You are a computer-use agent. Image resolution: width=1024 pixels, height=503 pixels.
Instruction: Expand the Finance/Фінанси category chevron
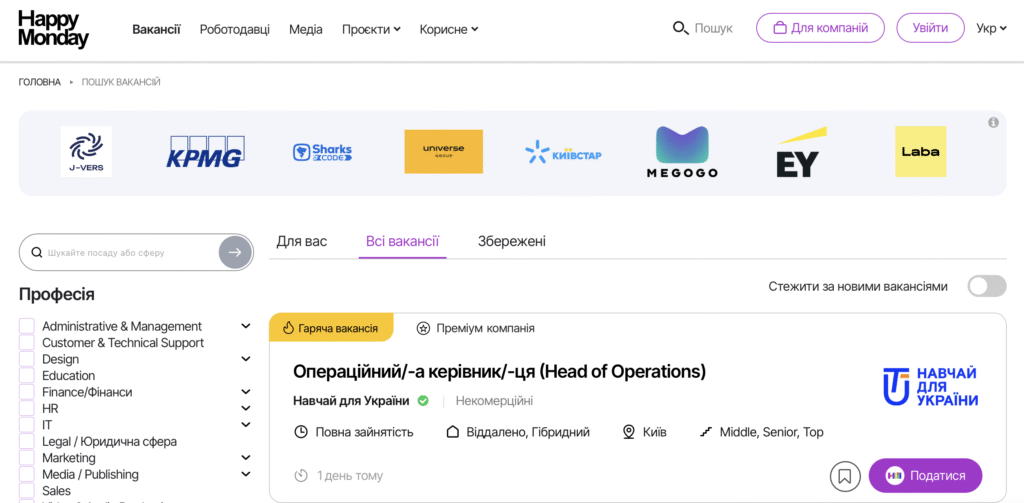tap(246, 392)
